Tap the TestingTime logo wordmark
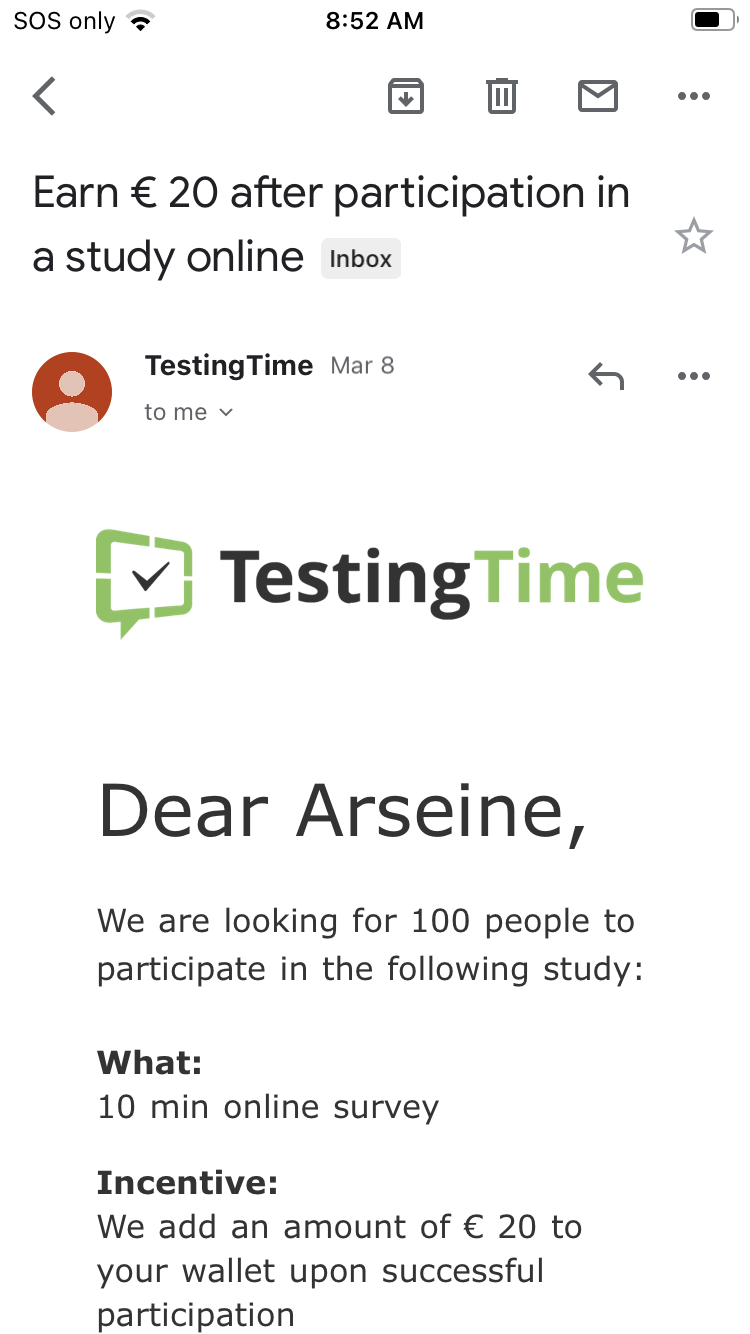This screenshot has height=1334, width=750. [x=431, y=578]
